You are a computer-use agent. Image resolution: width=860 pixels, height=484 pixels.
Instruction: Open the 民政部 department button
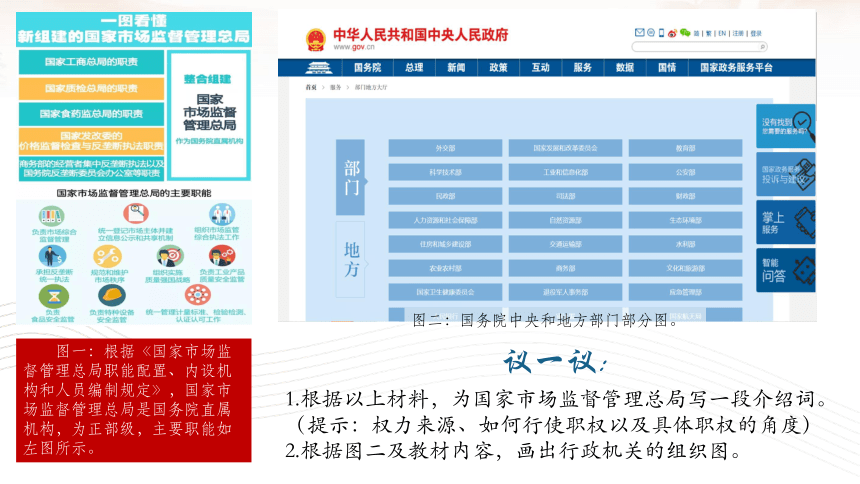445,196
